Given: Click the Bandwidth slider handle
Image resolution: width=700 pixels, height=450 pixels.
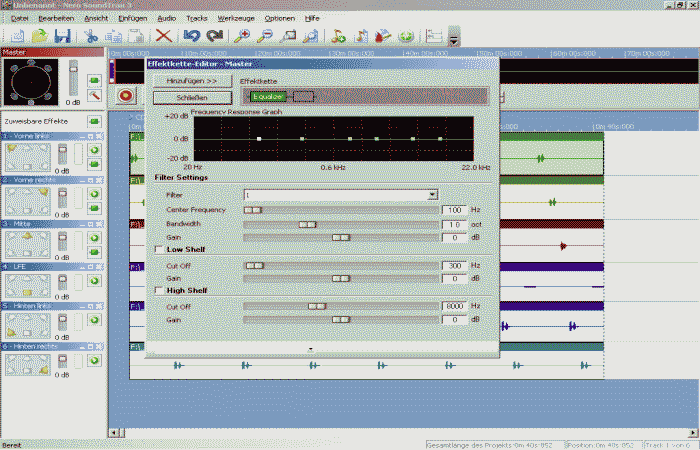Looking at the screenshot, I should coord(307,224).
